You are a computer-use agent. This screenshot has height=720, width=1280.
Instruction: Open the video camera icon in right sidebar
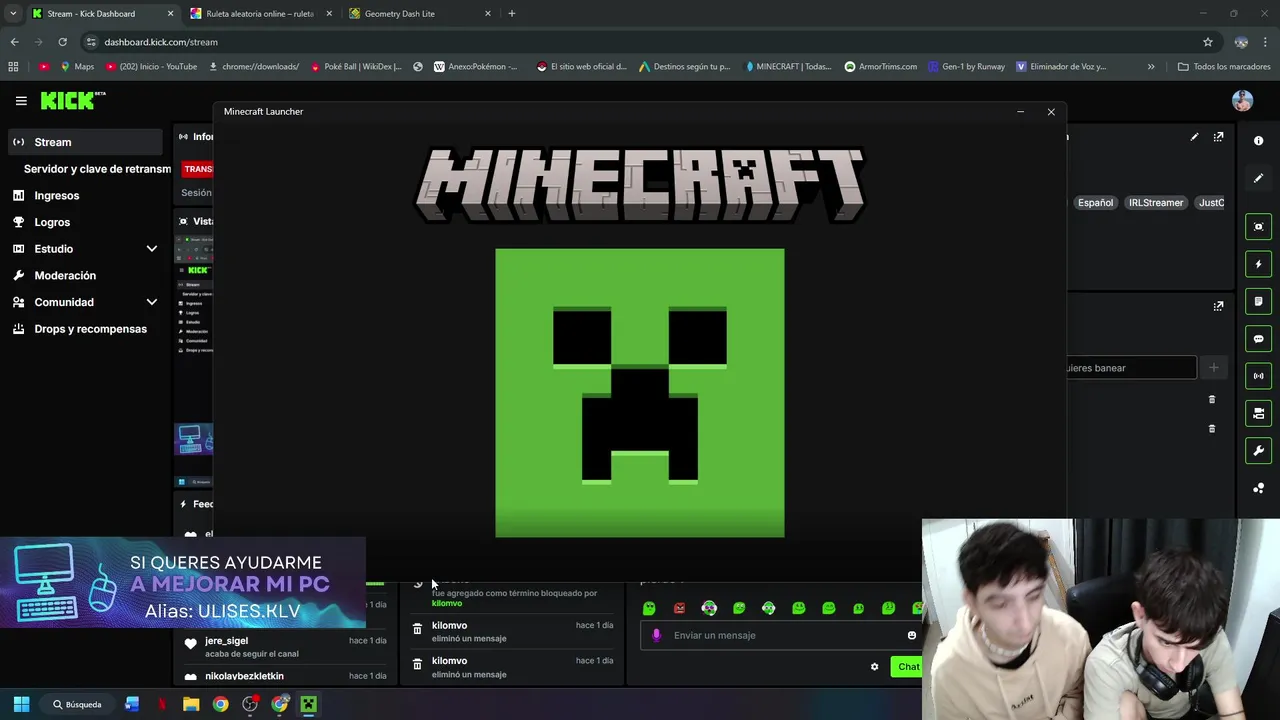(1258, 413)
